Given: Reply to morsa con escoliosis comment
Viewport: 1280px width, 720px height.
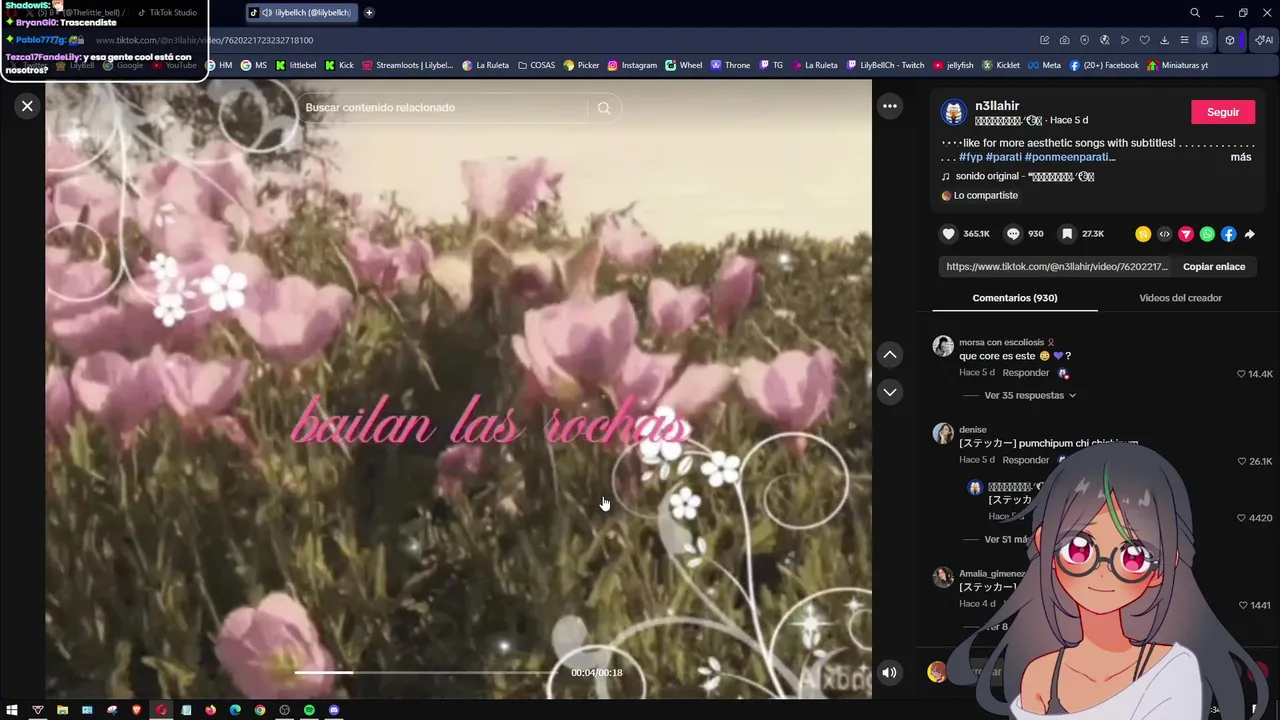Looking at the screenshot, I should pos(1025,373).
